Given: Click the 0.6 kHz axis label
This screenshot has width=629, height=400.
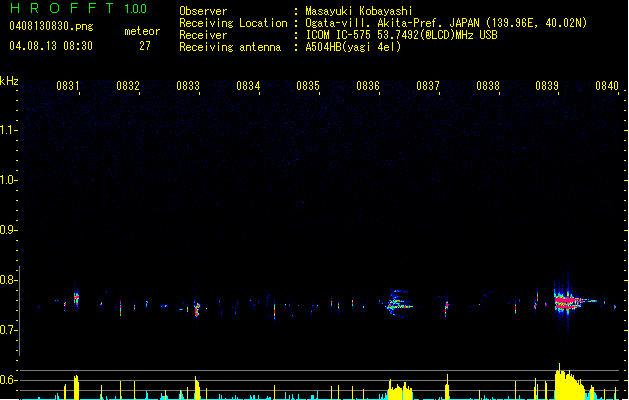Looking at the screenshot, I should coord(8,380).
